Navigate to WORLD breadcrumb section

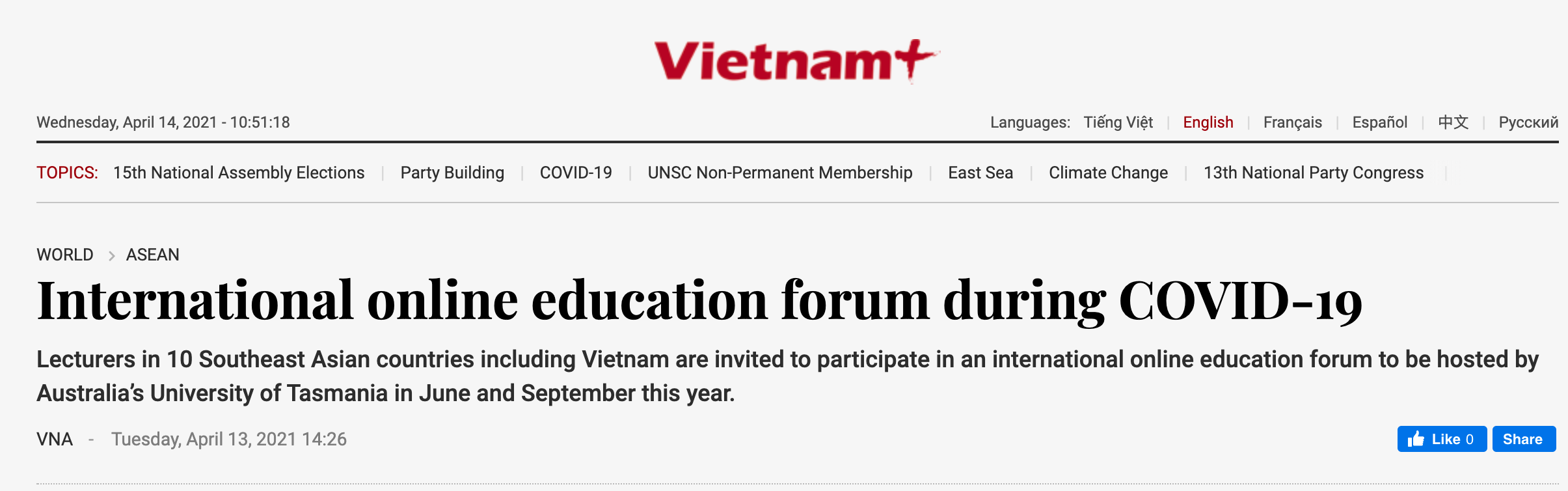(x=65, y=255)
